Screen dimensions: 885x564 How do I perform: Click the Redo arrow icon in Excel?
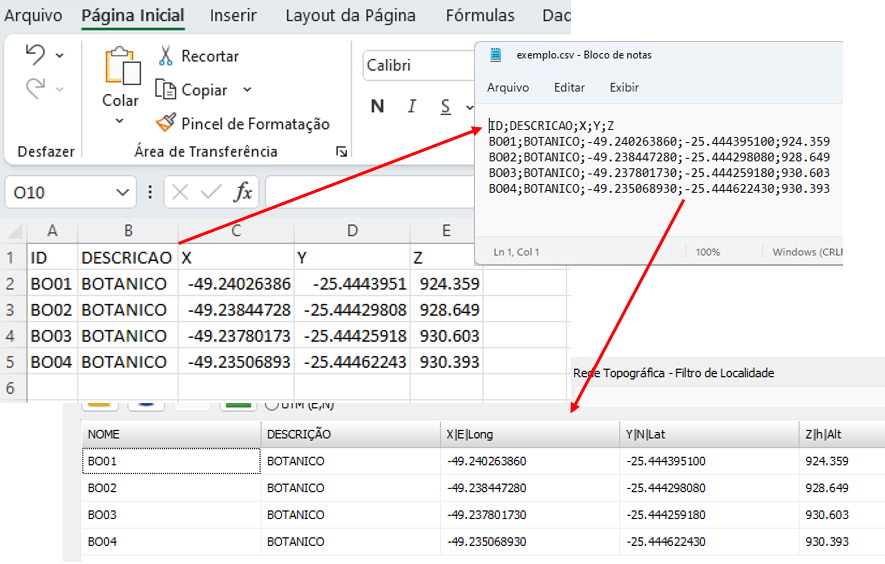point(36,89)
